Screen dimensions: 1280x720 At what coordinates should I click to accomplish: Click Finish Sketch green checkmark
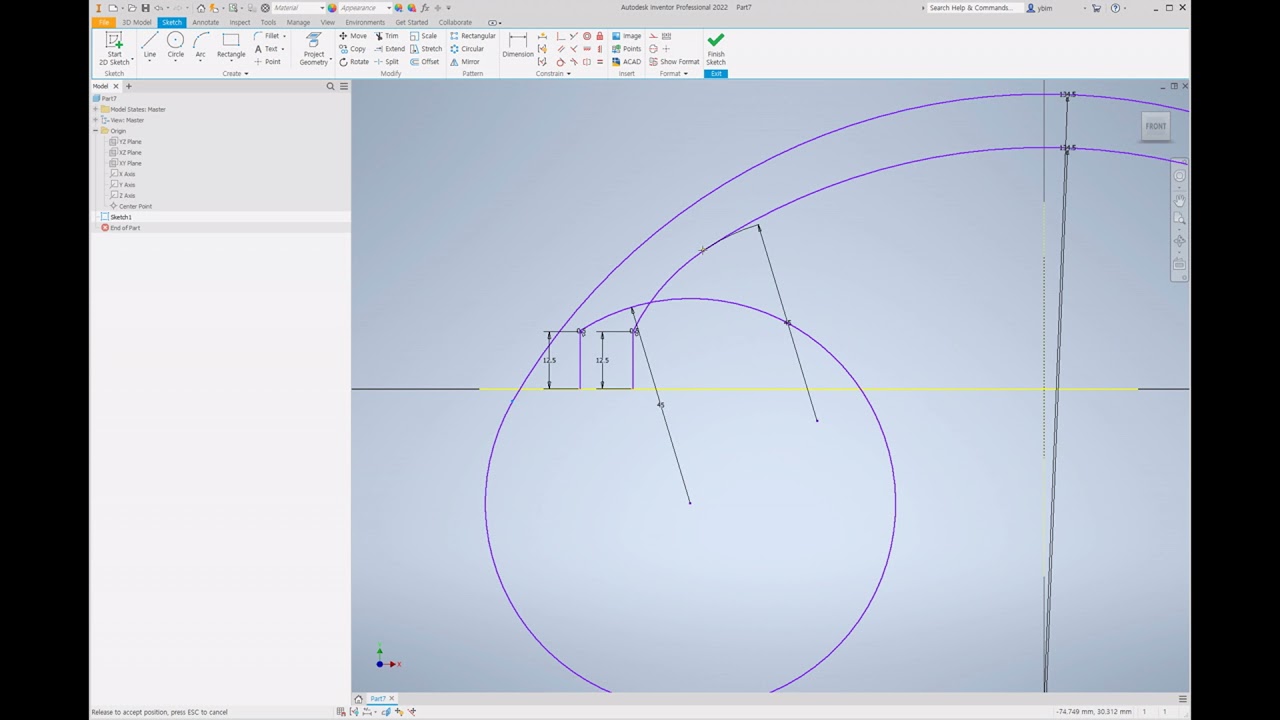[x=716, y=48]
